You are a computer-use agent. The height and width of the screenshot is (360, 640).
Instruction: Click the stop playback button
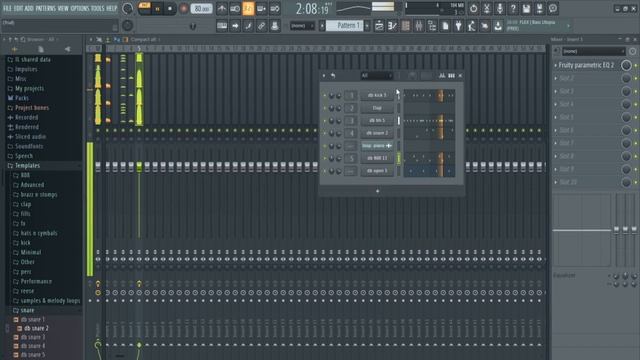(170, 9)
